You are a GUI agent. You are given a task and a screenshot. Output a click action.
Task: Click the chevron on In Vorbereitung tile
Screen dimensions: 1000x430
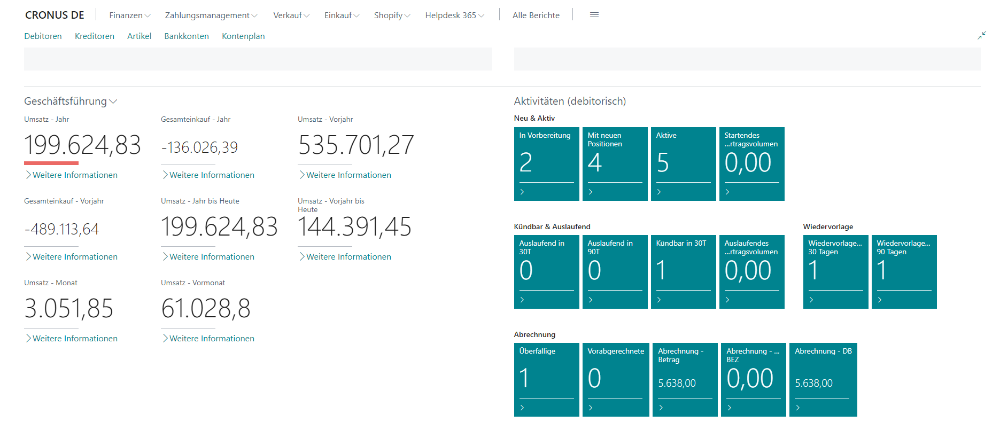[x=521, y=191]
